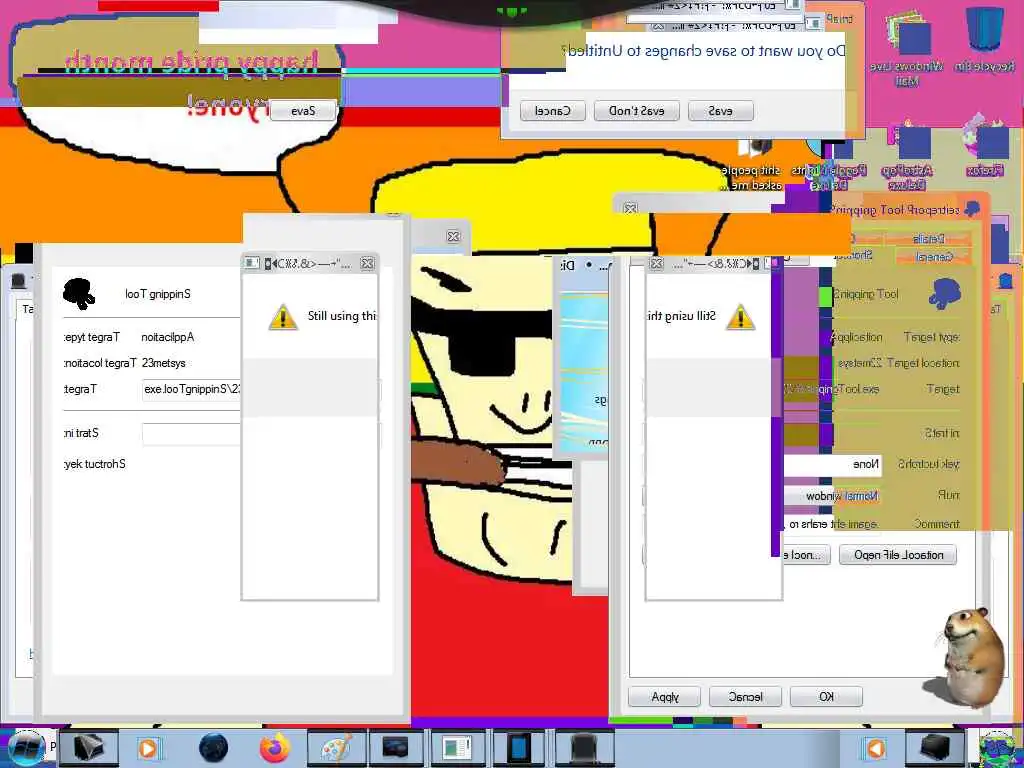The image size is (1024, 768).
Task: Click the mirrored Comment text field
Action: pyautogui.click(x=831, y=524)
